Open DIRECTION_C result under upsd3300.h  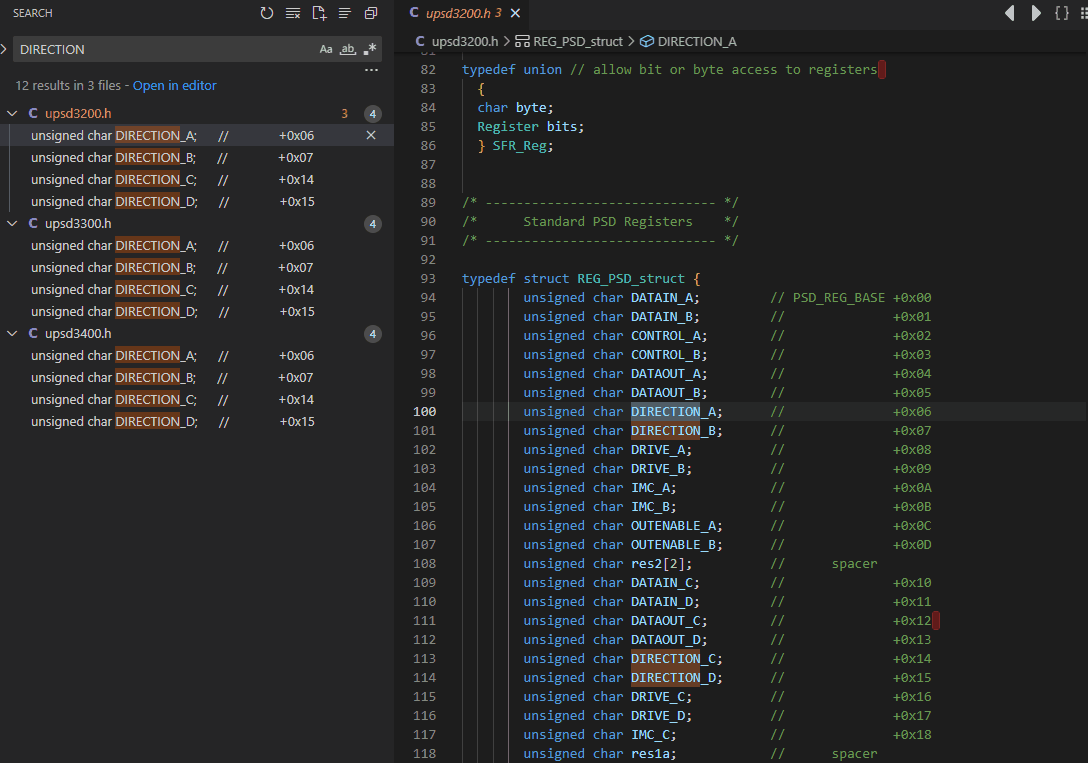197,290
